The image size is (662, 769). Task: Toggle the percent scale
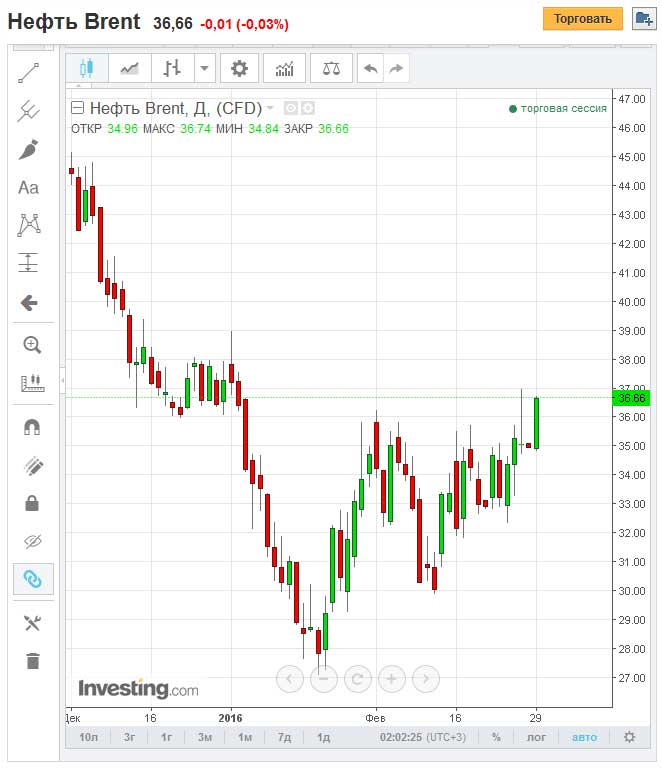(496, 737)
